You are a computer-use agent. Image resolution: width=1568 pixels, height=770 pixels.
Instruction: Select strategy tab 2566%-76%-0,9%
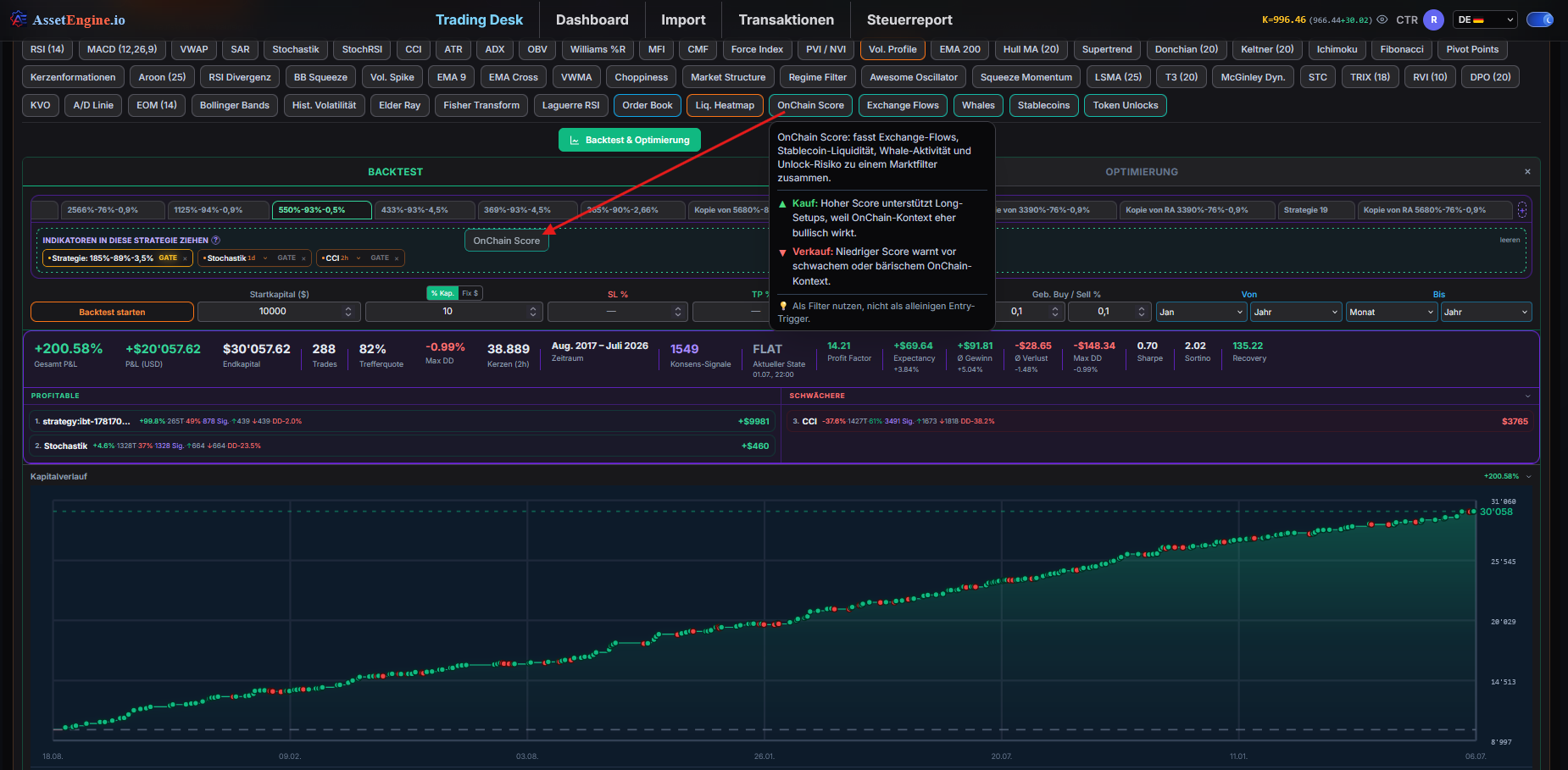[111, 210]
